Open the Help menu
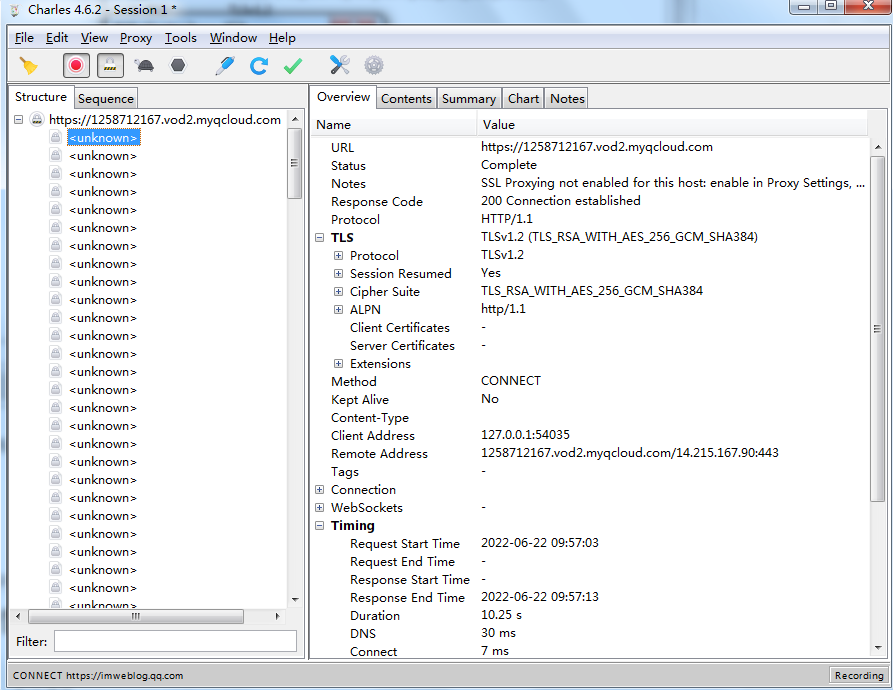 pyautogui.click(x=282, y=38)
